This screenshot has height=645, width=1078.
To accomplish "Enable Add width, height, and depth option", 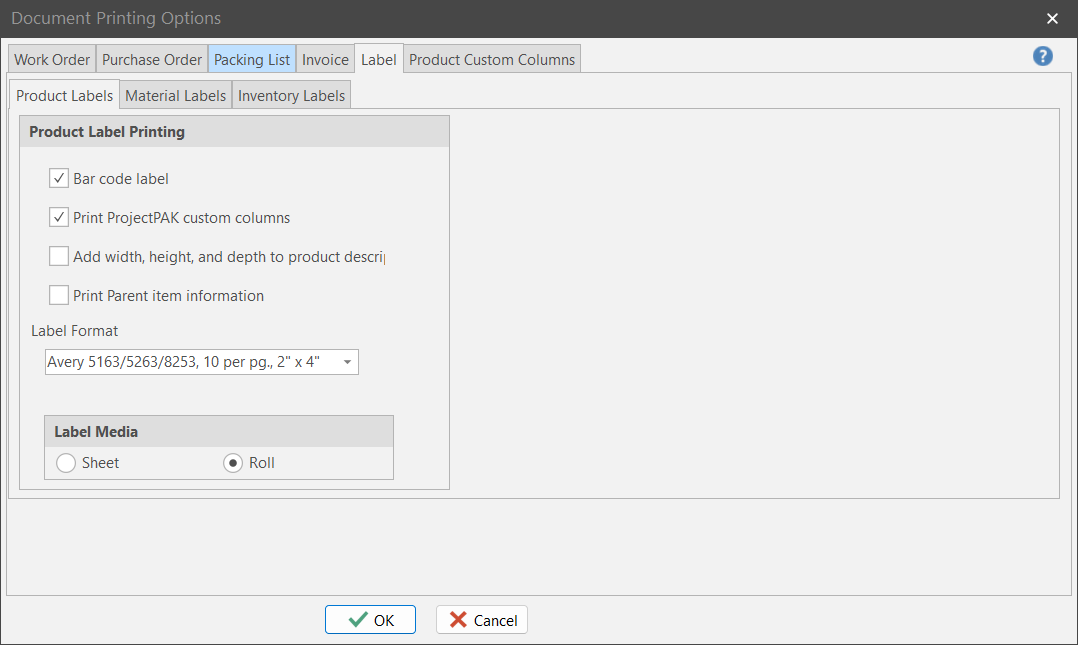I will [x=59, y=257].
